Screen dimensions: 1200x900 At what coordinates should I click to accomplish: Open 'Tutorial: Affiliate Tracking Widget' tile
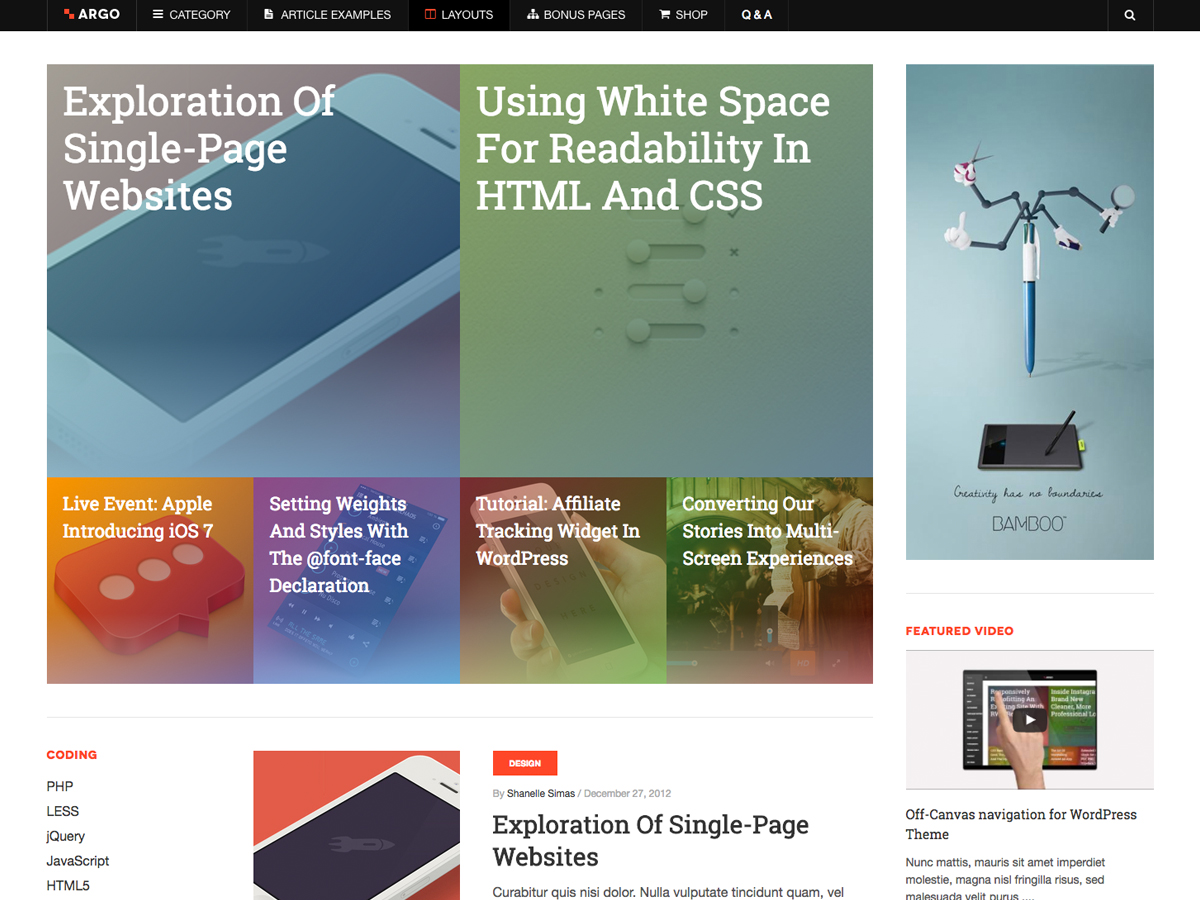pyautogui.click(x=563, y=580)
